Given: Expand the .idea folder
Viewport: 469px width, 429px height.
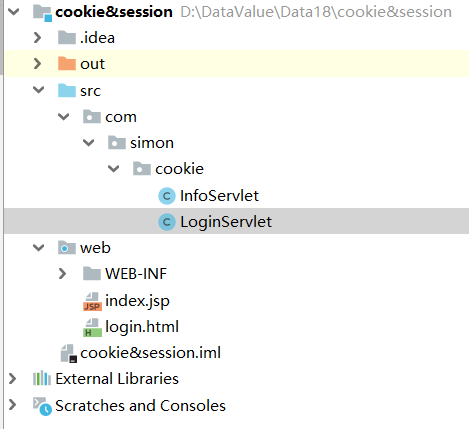Looking at the screenshot, I should [37, 37].
